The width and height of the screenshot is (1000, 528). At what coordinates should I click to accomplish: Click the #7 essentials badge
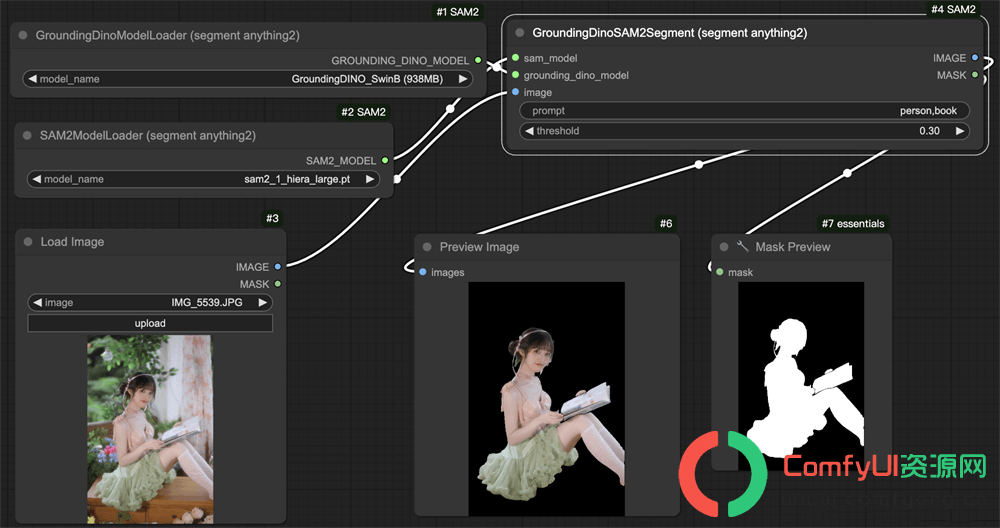[x=853, y=224]
